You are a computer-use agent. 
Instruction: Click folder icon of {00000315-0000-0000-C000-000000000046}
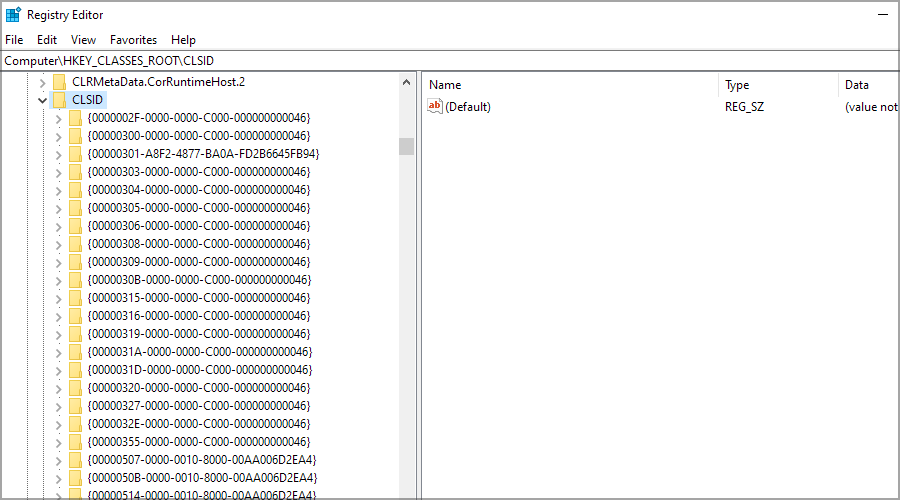(x=75, y=298)
